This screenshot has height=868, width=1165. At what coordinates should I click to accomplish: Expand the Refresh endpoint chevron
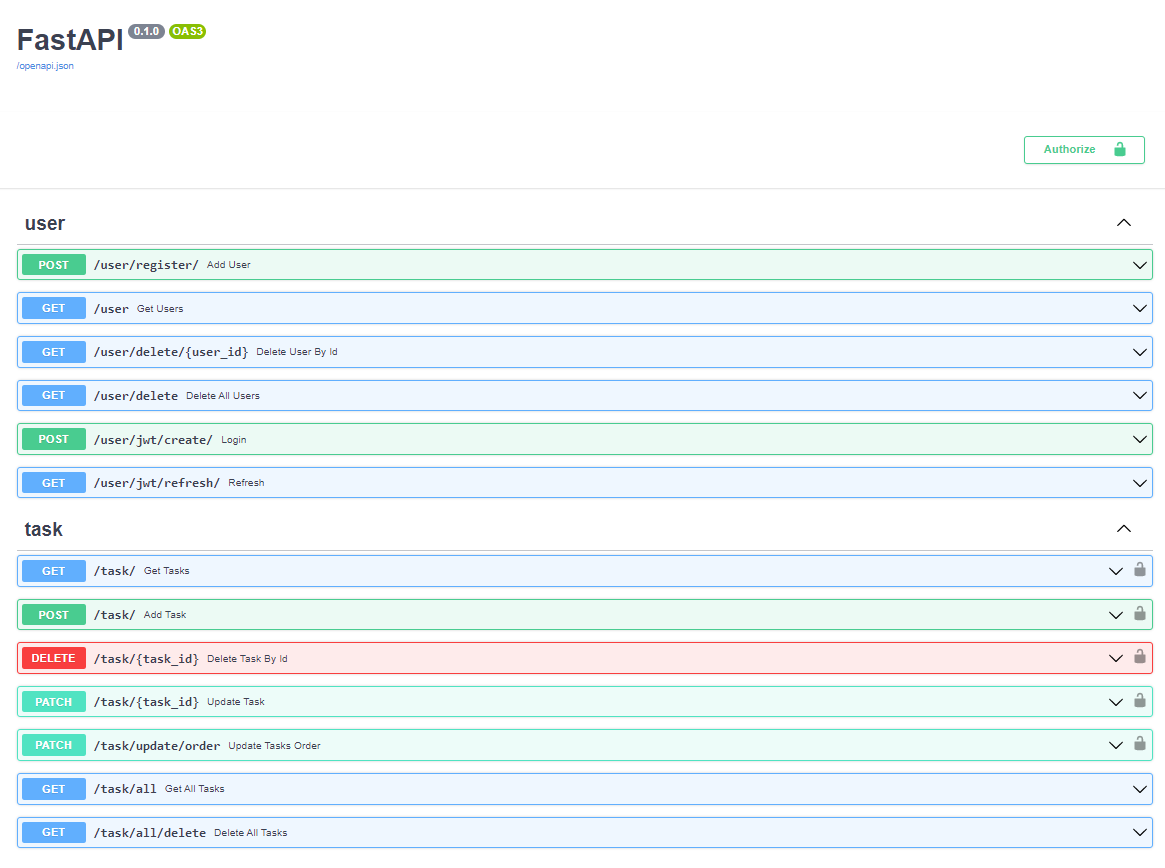(x=1139, y=483)
